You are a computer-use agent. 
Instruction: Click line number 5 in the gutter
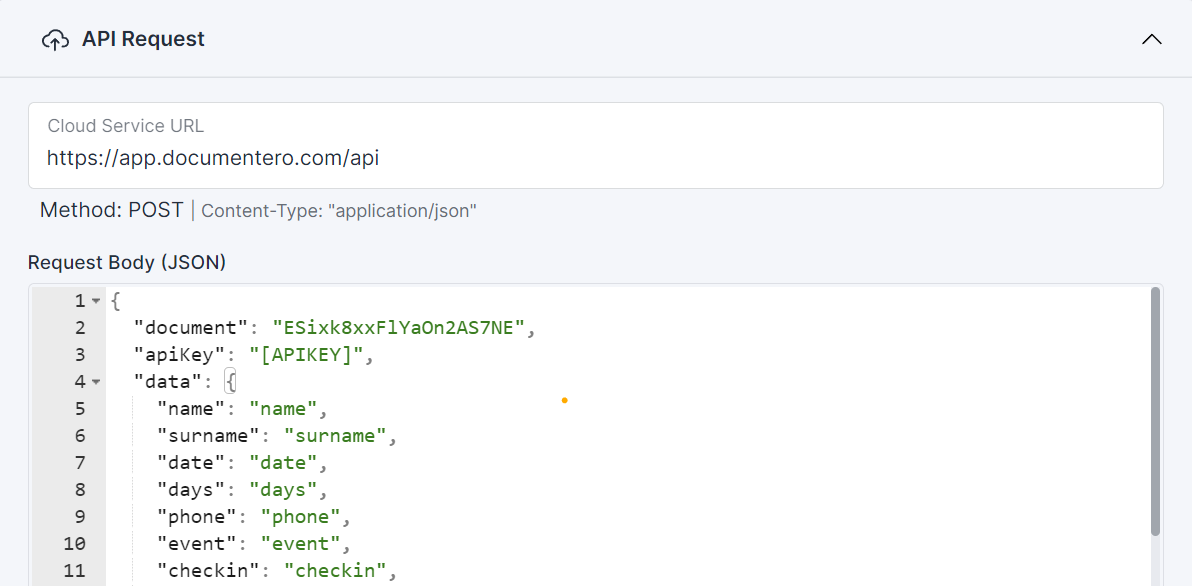pos(80,409)
